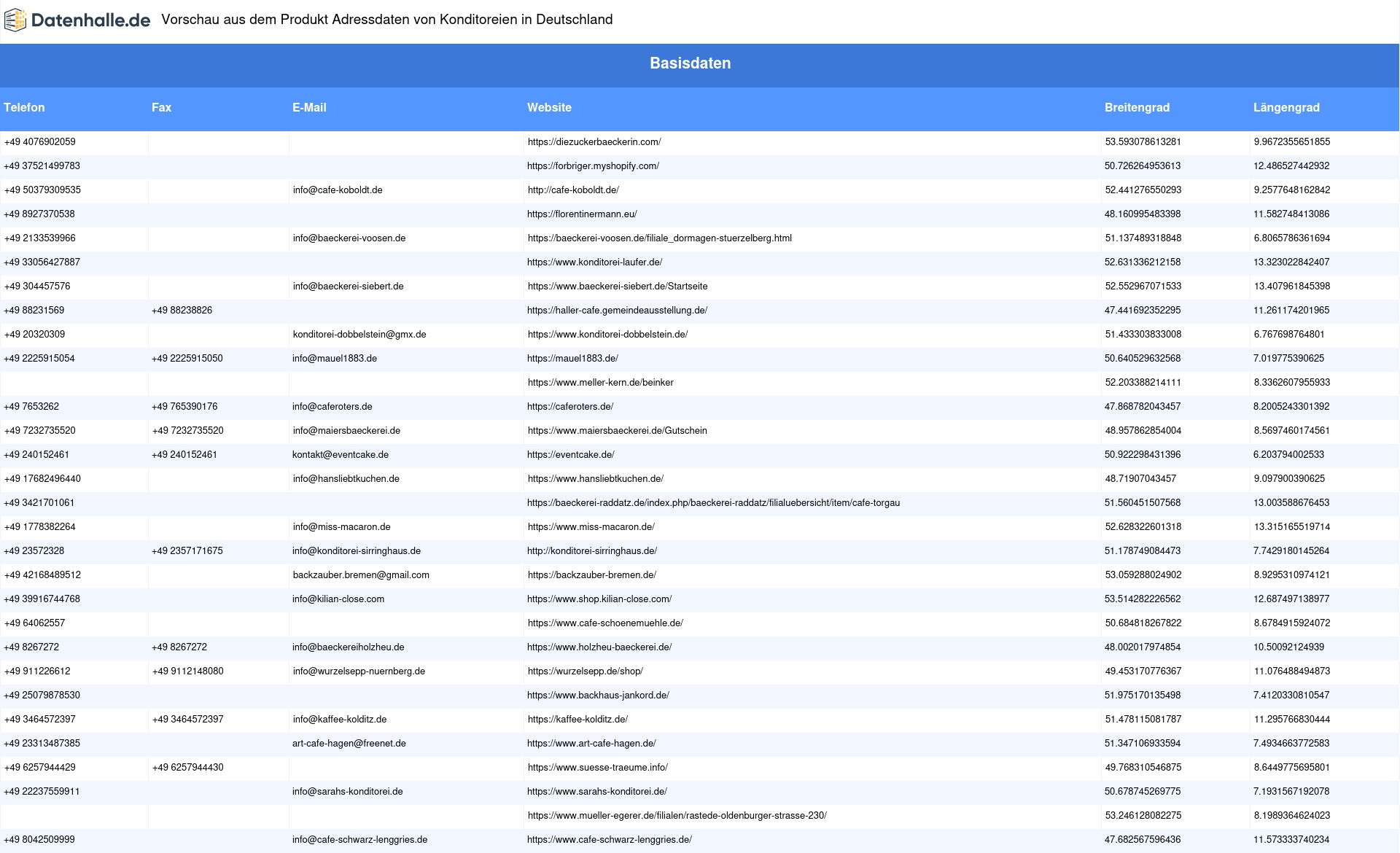Select fax number +49 88238826
1400x853 pixels.
tap(182, 311)
